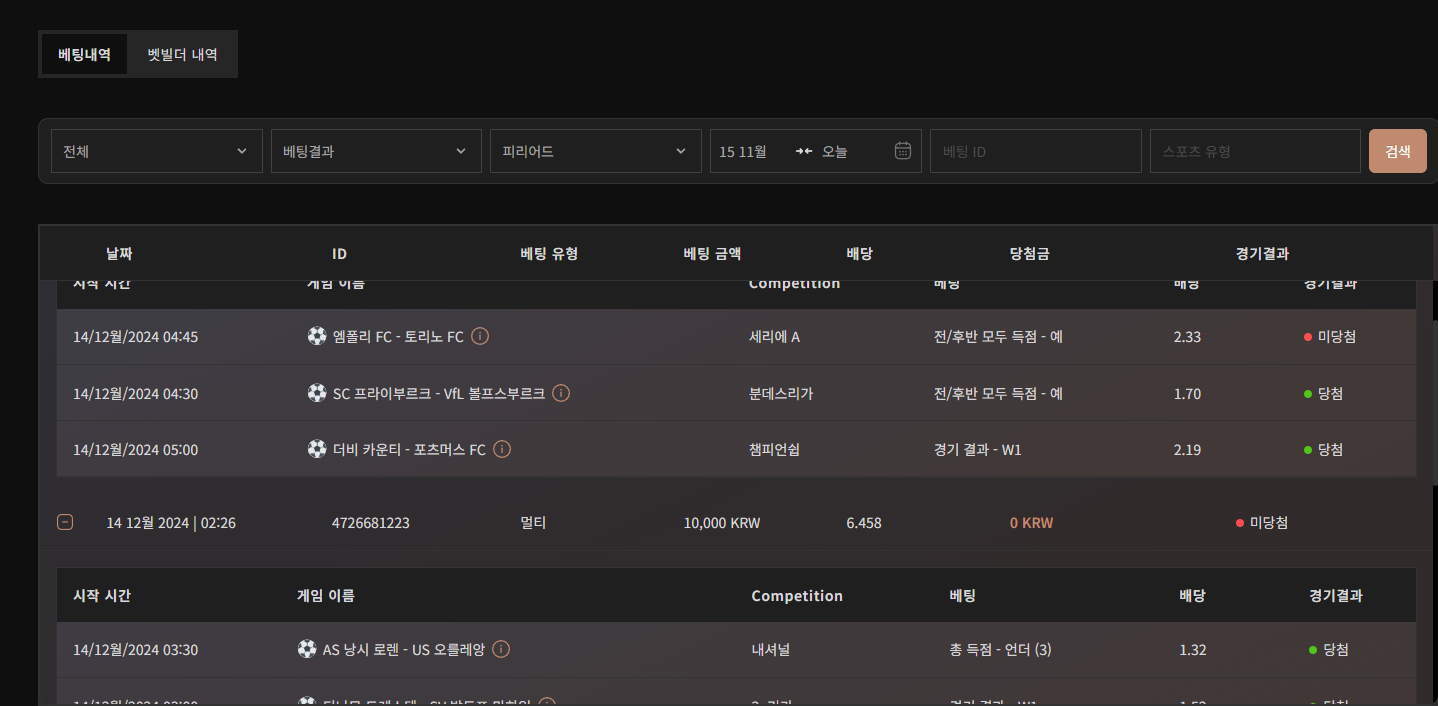Click the 베팅 ID input field

point(1035,151)
